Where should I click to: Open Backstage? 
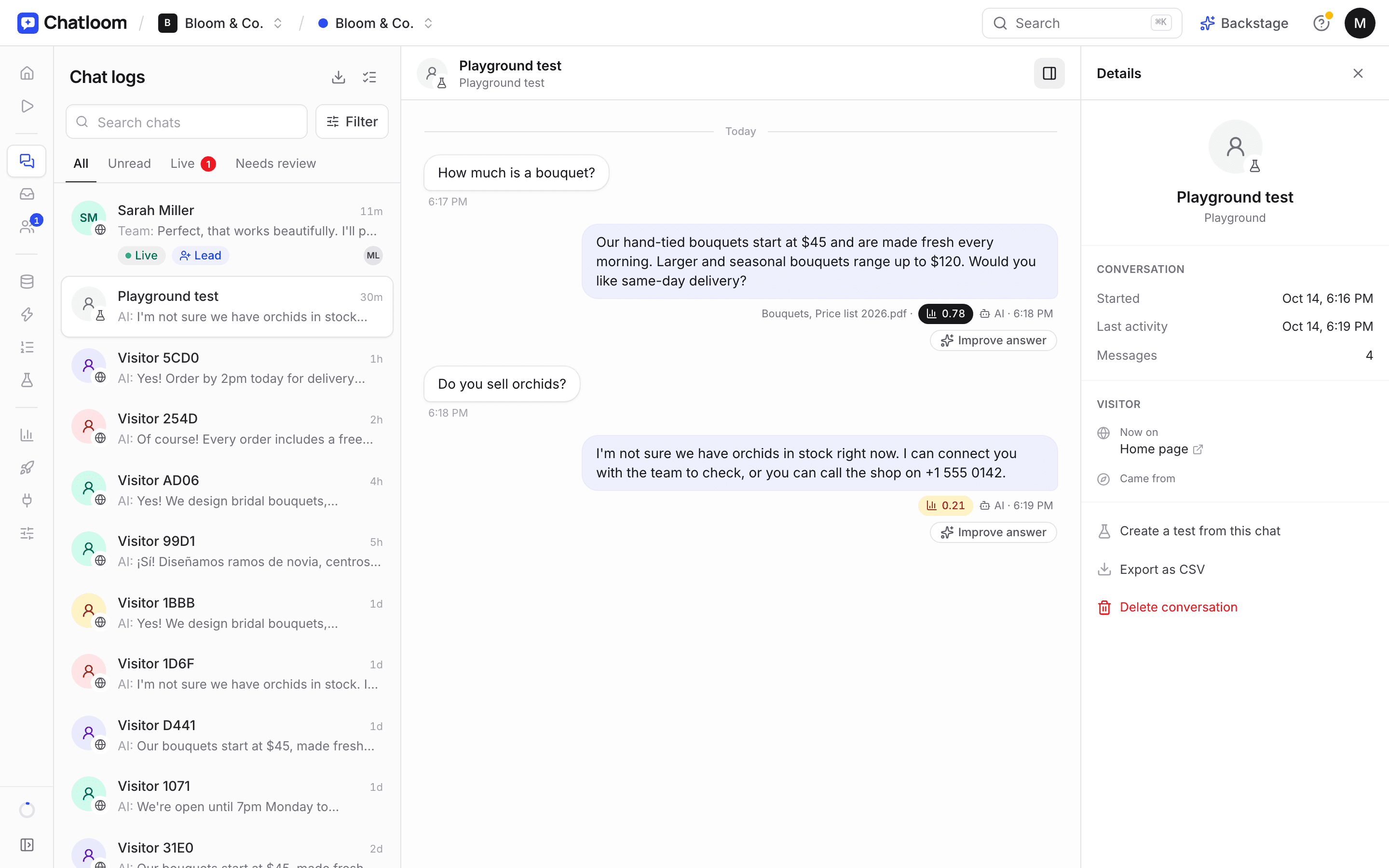[x=1244, y=23]
